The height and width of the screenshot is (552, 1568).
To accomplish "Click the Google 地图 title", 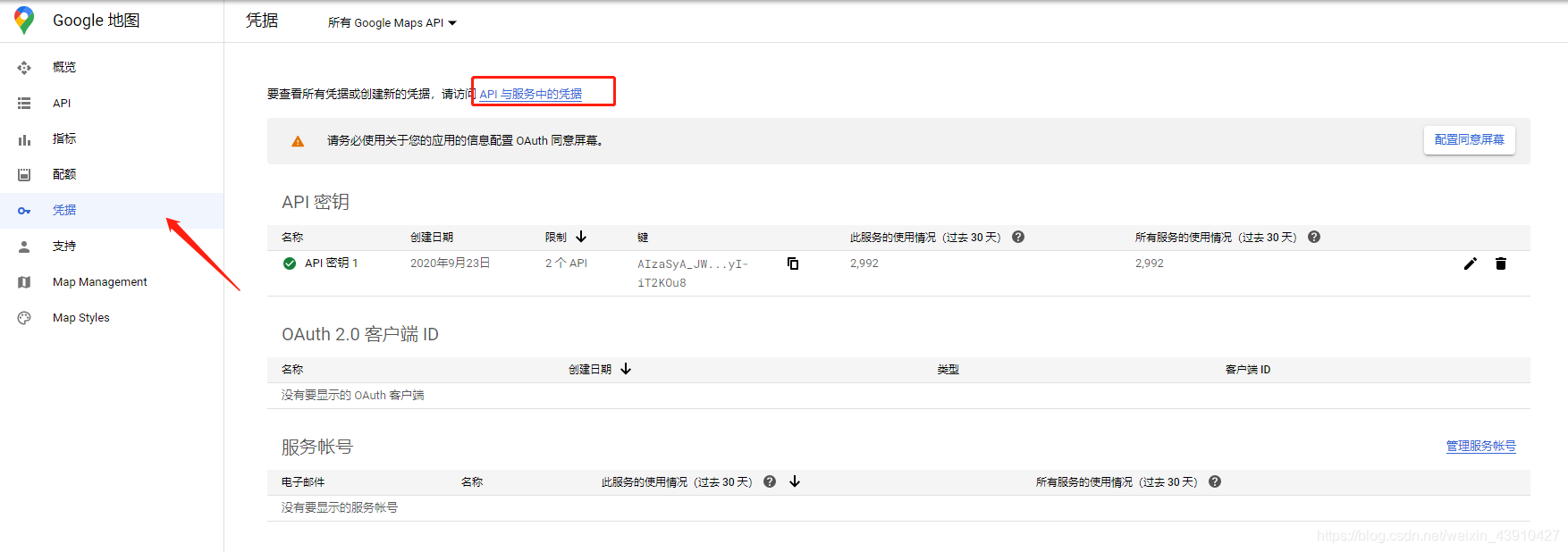I will pos(97,21).
